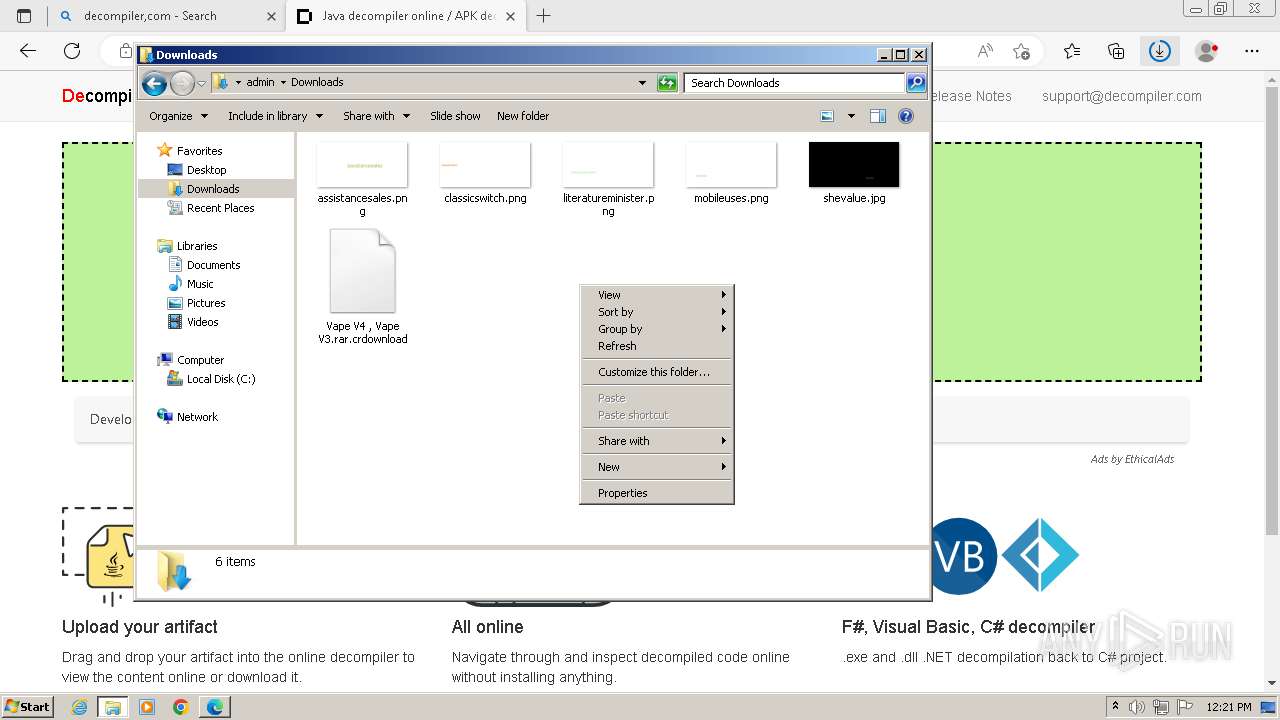Screen dimensions: 1280x720
Task: Select Customize this folder option
Action: [x=657, y=372]
